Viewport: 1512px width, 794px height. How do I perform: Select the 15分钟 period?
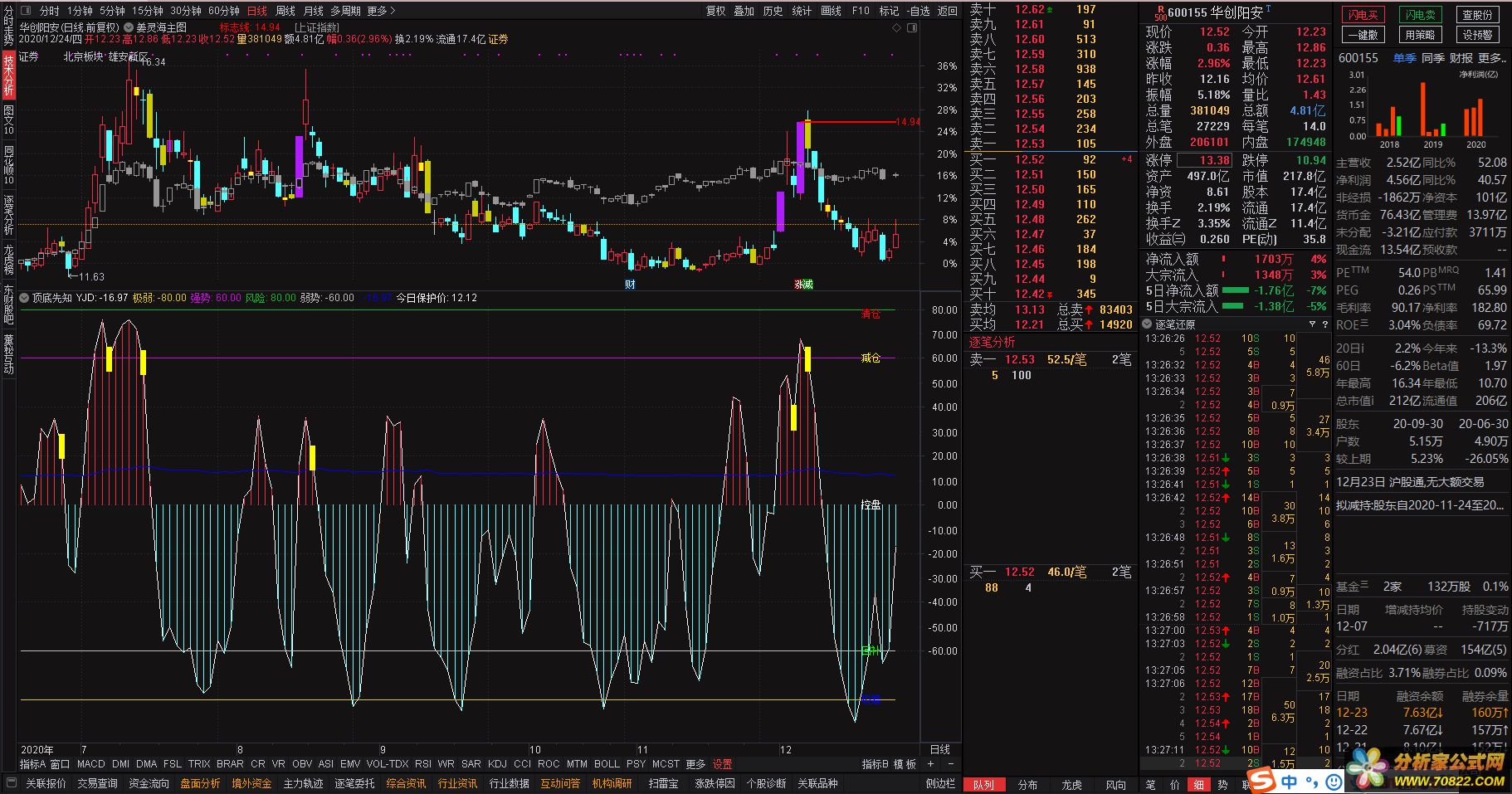148,11
